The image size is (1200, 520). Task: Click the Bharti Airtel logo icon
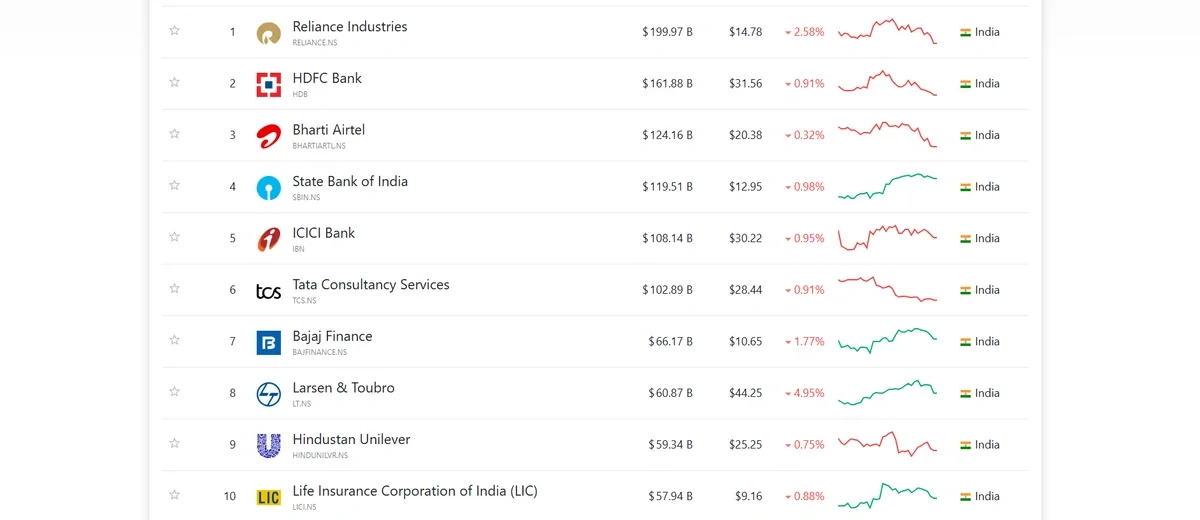click(x=268, y=136)
